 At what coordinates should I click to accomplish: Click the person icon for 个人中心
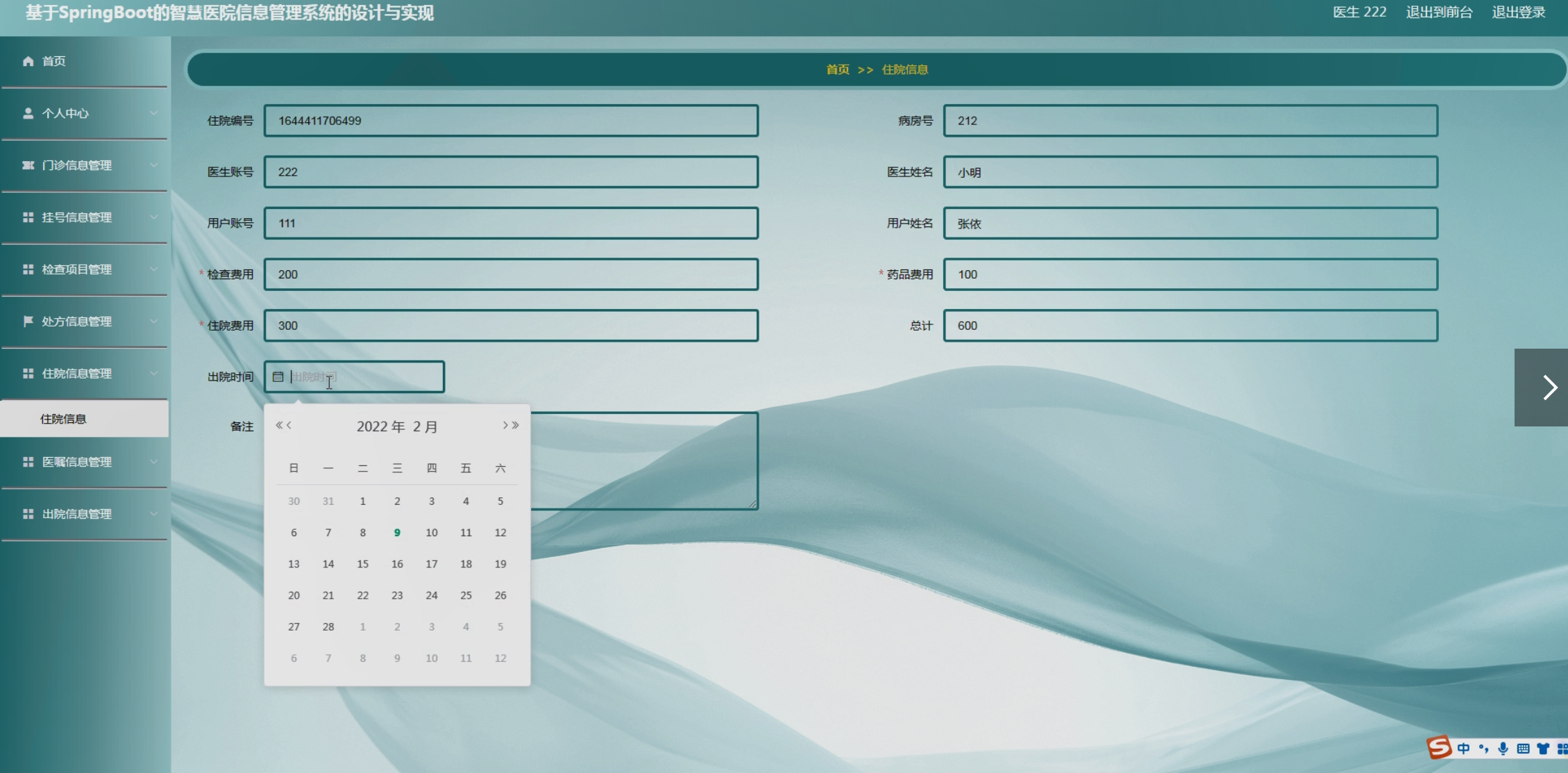(x=28, y=113)
